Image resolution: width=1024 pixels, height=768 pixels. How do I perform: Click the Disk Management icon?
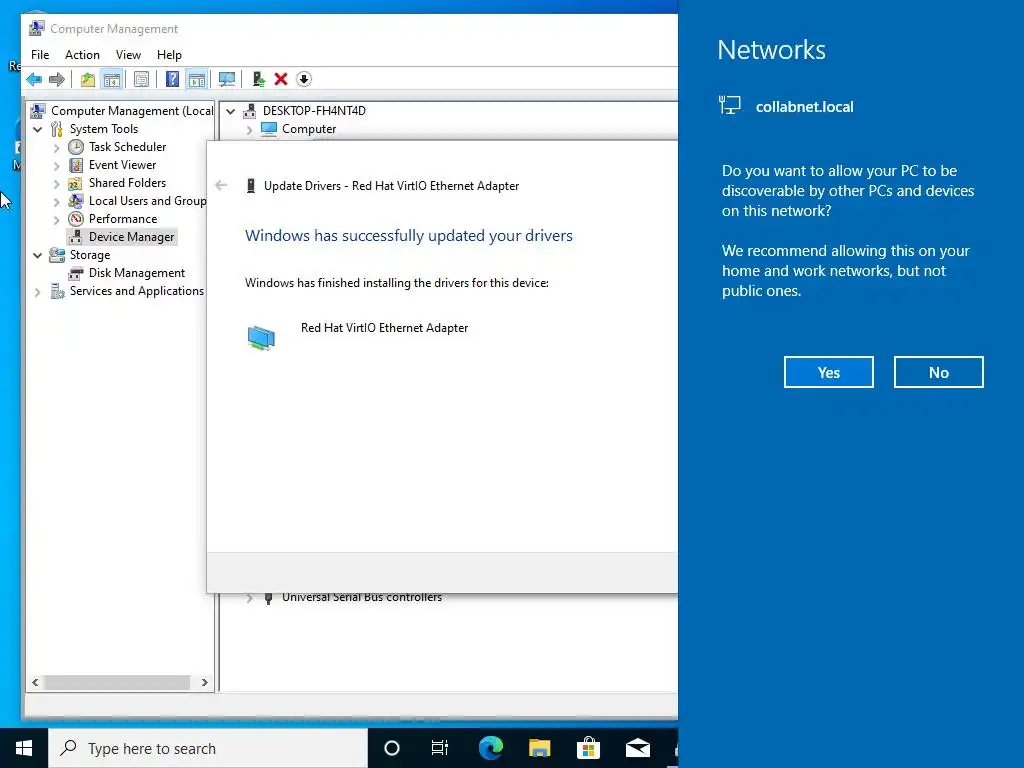(76, 273)
